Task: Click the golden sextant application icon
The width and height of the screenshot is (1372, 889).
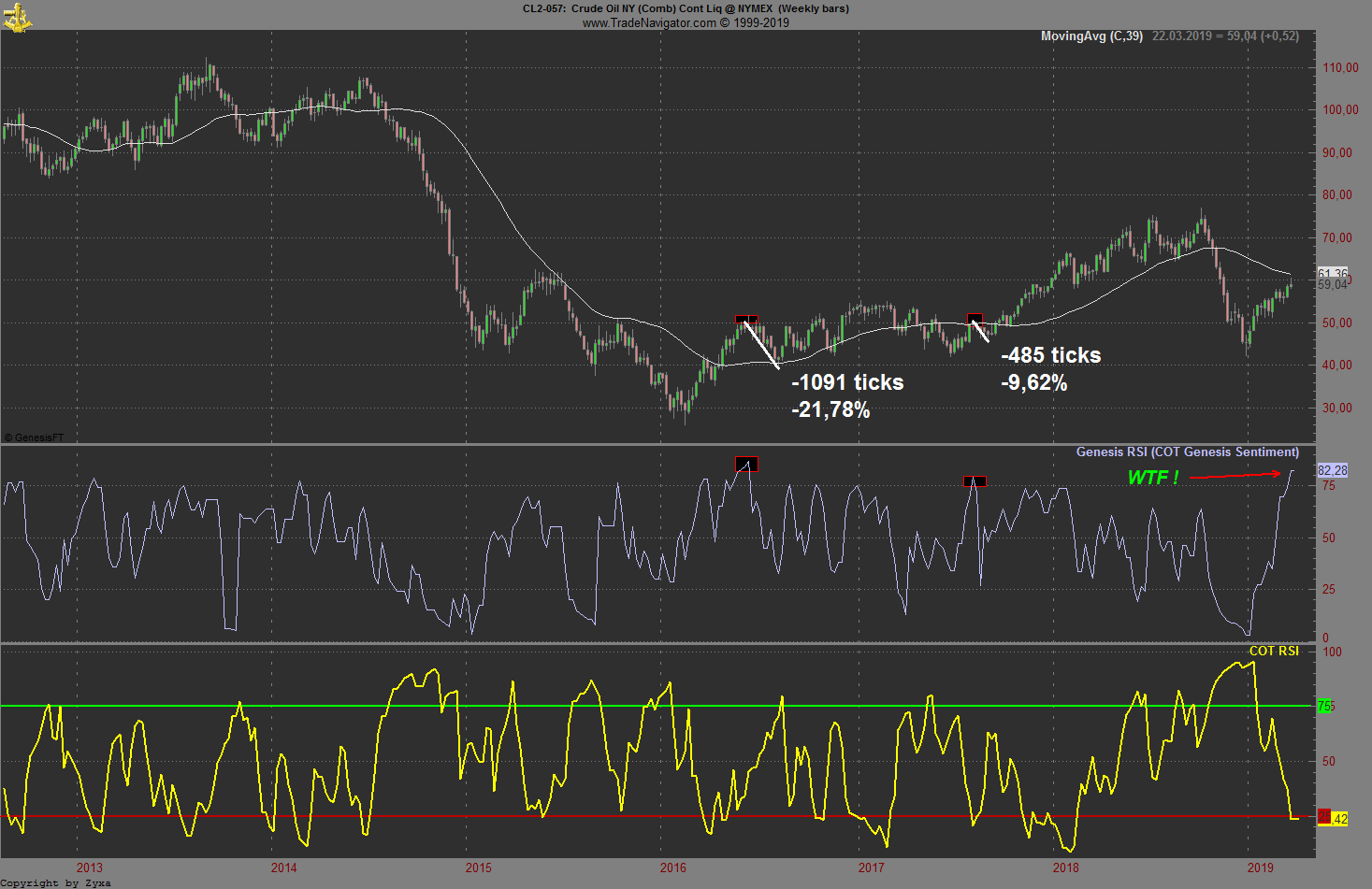Action: point(17,16)
